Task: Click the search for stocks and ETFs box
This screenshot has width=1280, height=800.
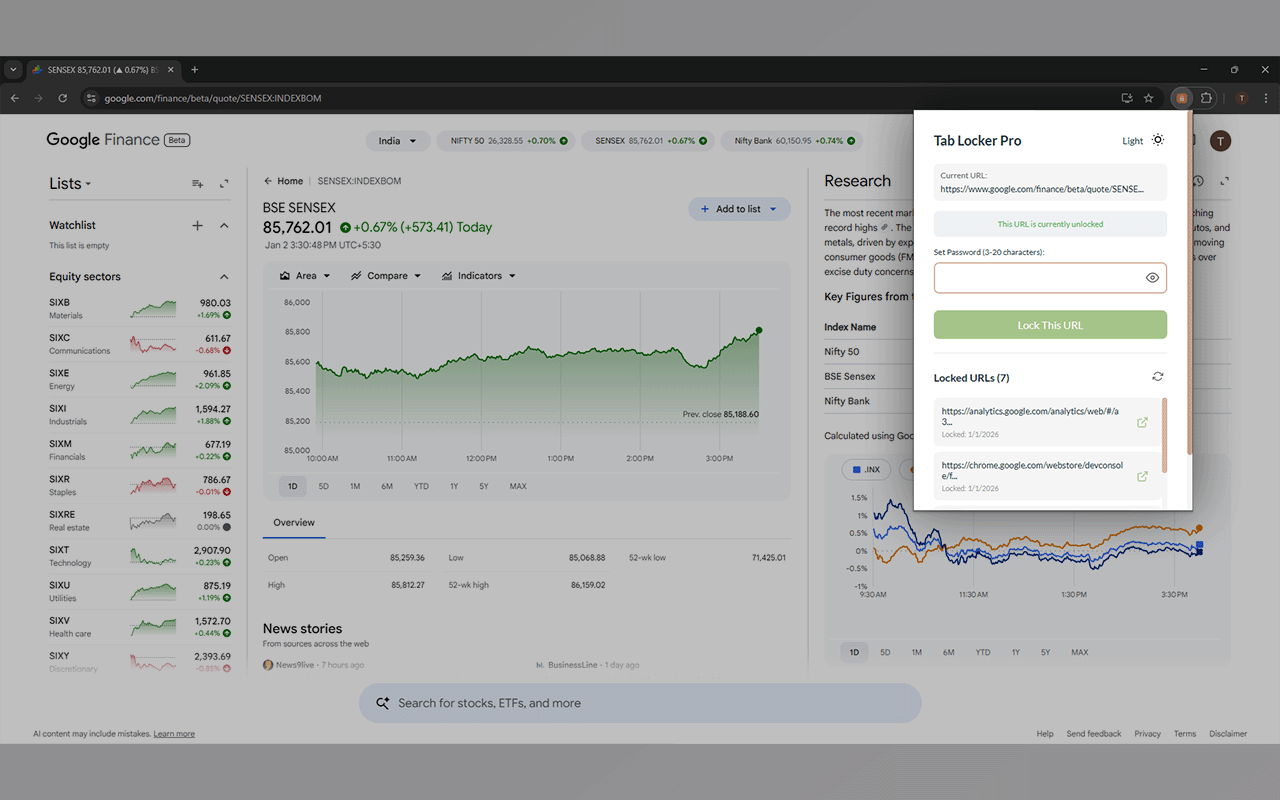Action: pyautogui.click(x=640, y=703)
